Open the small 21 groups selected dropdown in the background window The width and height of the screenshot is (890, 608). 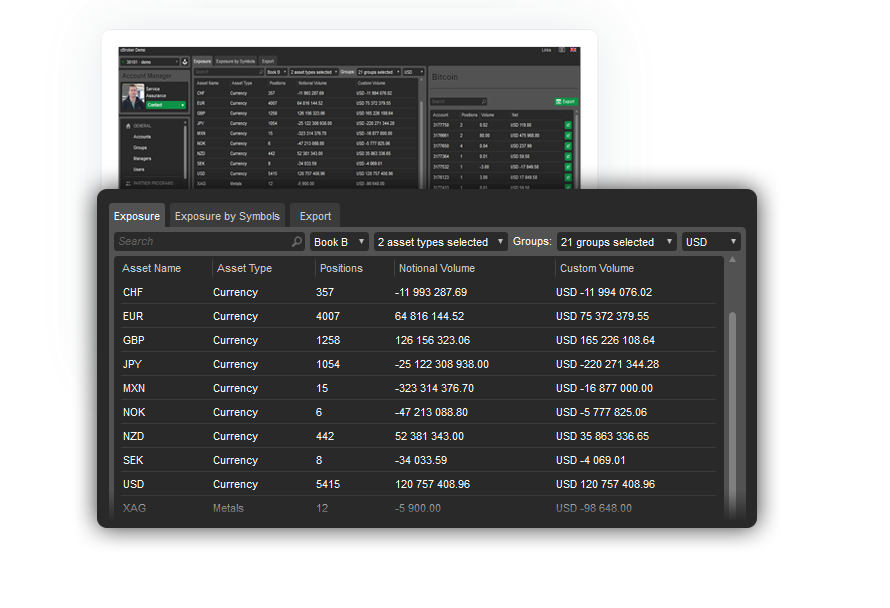click(379, 72)
